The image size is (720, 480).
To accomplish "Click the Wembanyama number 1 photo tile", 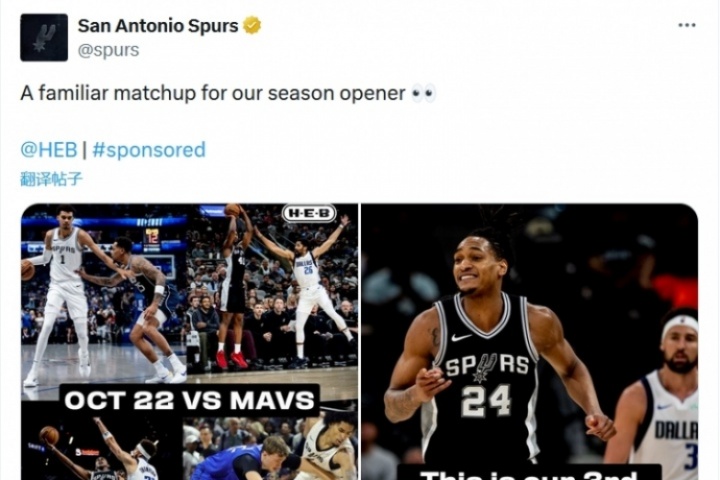I will 104,294.
